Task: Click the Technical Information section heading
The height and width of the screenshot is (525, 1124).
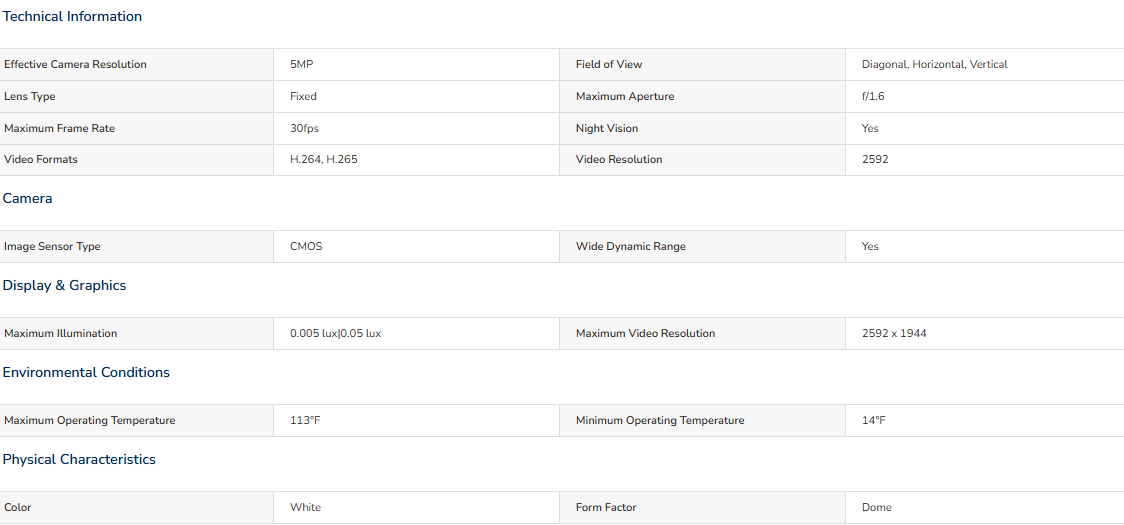Action: [72, 16]
